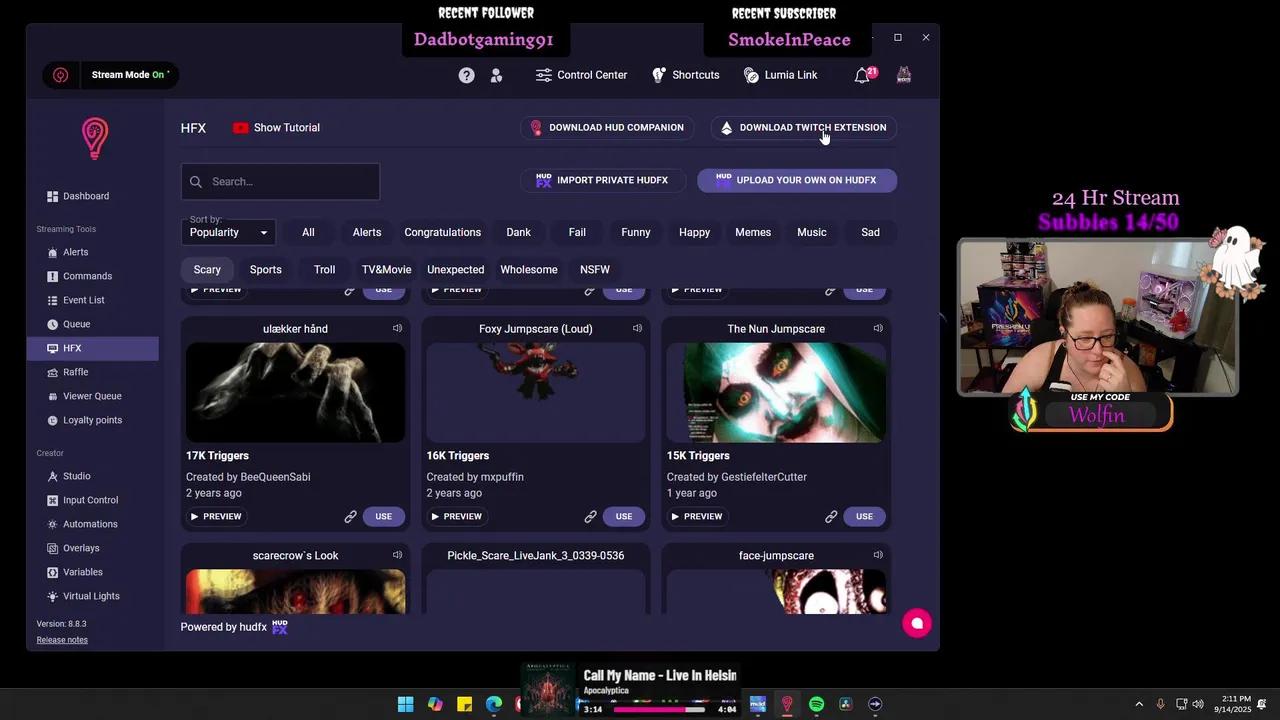Filter effects by Alerts category
The image size is (1280, 720).
click(x=367, y=232)
